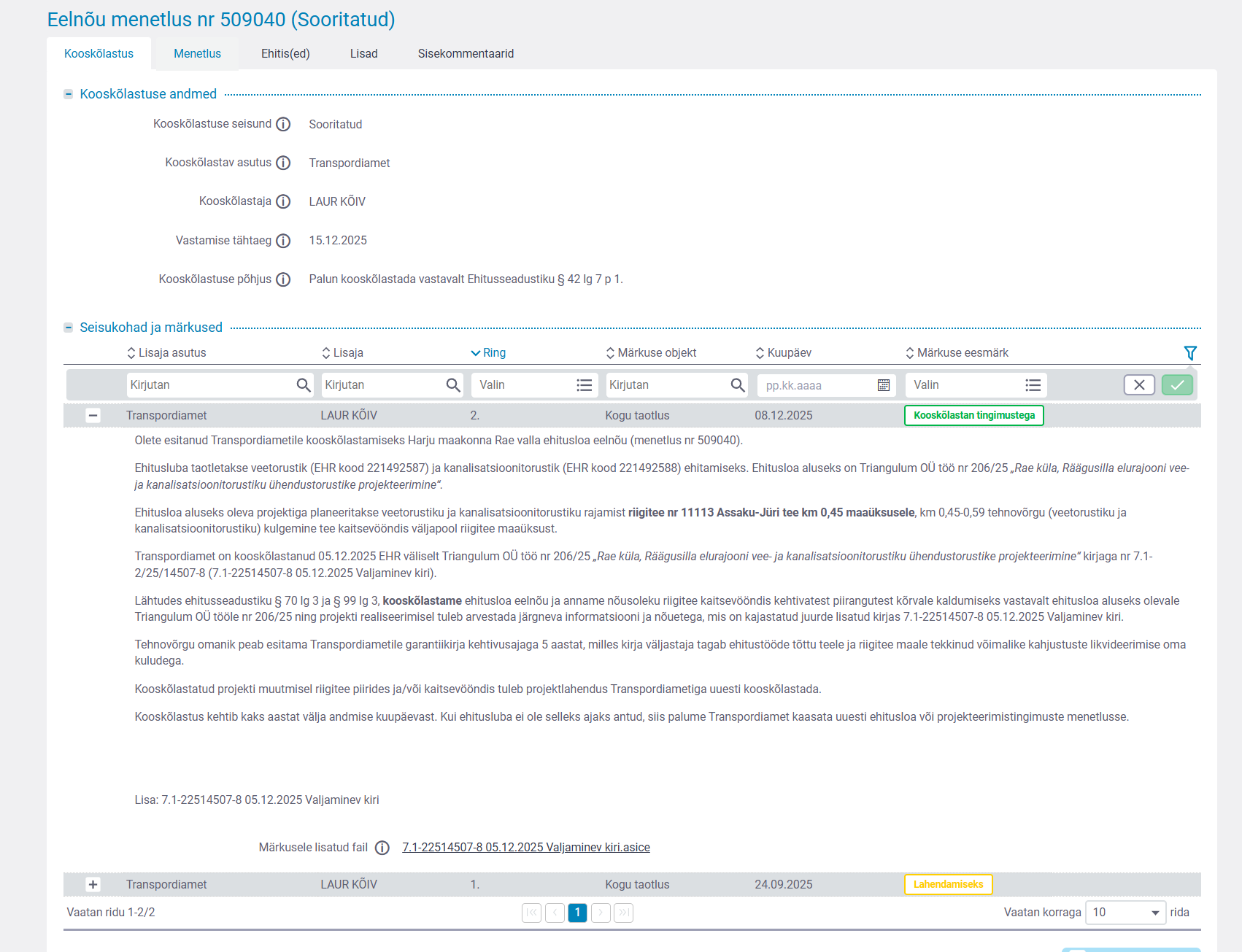
Task: Collapse the Kooskõlastuse andmed section
Action: pos(68,94)
